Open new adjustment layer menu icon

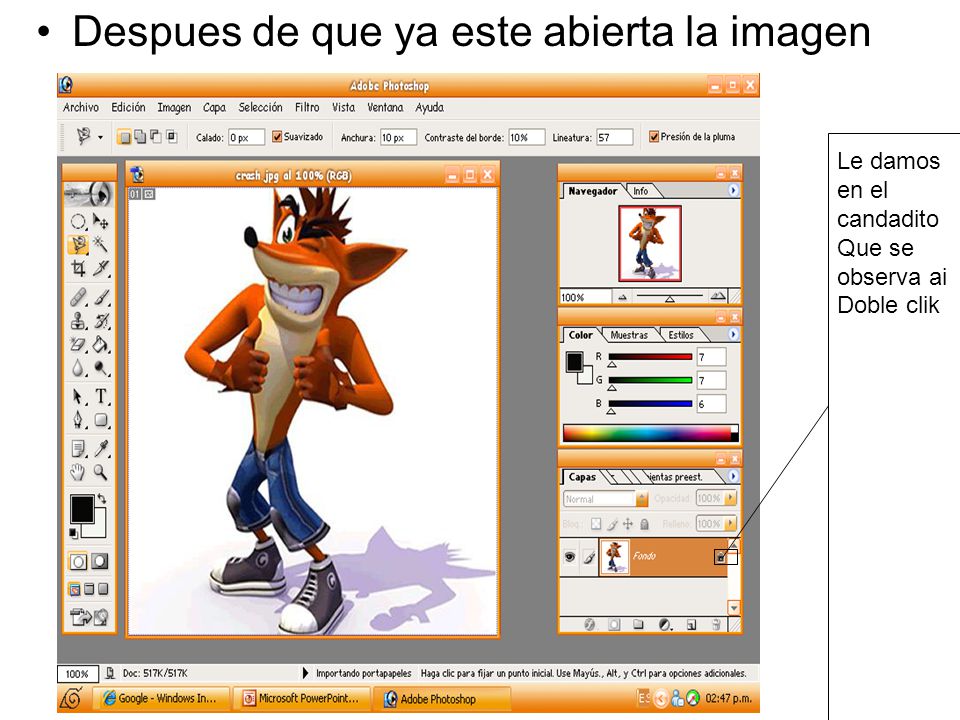[x=665, y=625]
